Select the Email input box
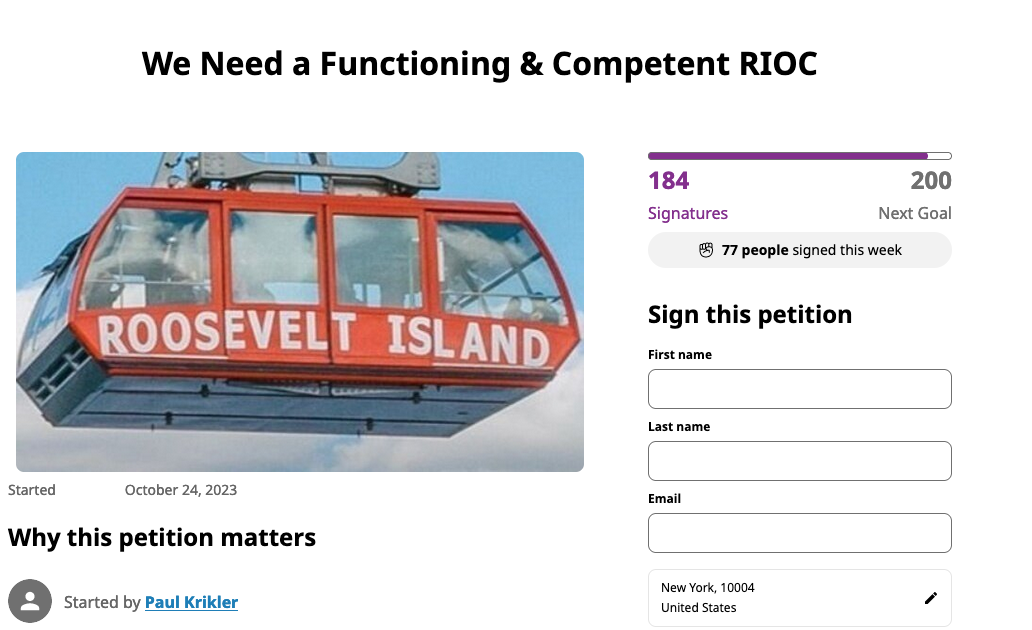This screenshot has height=630, width=1032. pos(799,533)
